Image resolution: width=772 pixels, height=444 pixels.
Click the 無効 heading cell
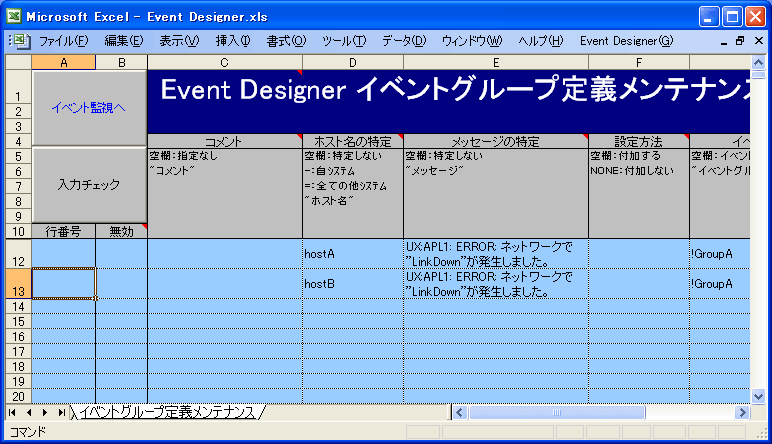tap(122, 231)
